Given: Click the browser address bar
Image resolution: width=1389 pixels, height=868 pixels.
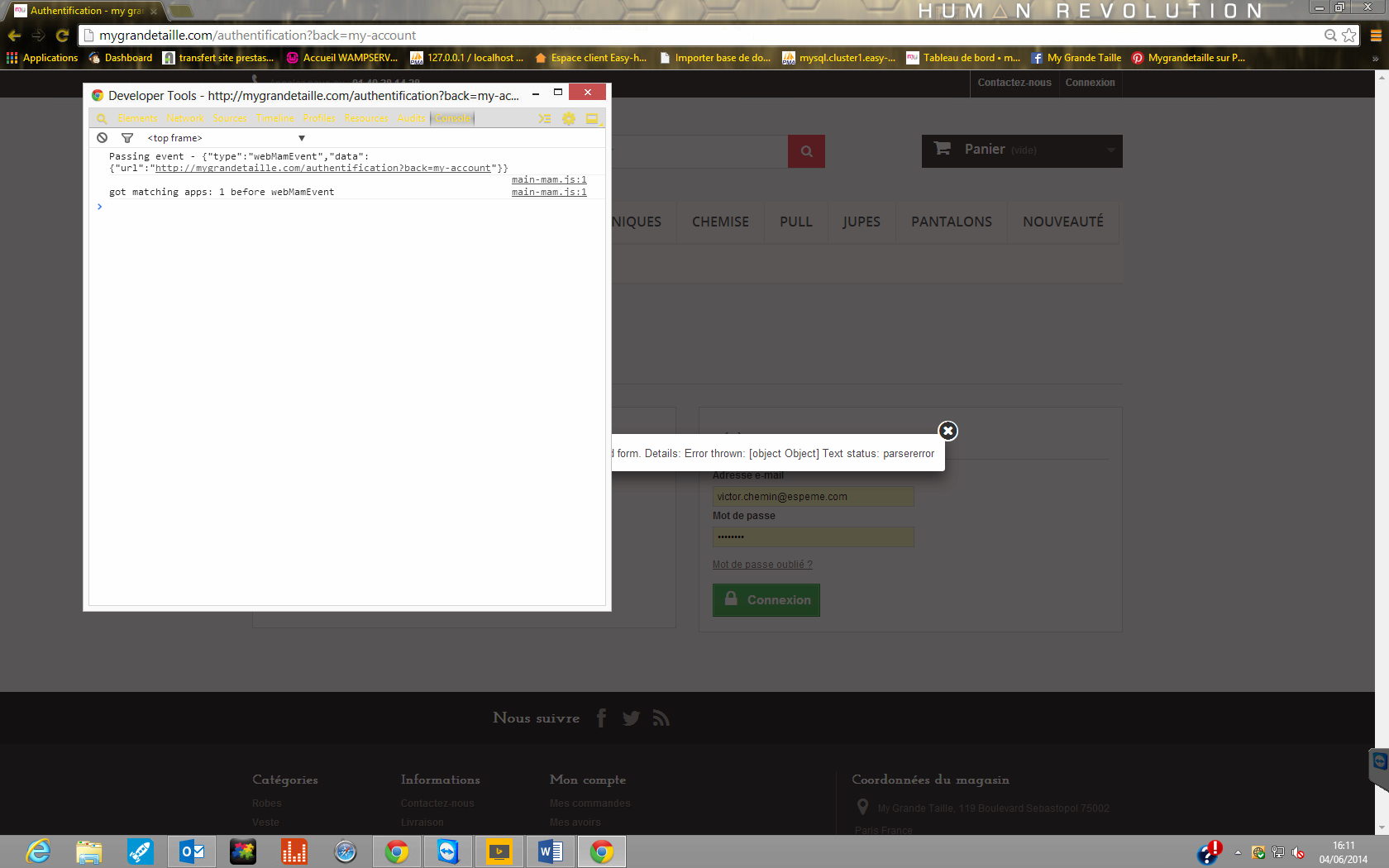Looking at the screenshot, I should (703, 36).
